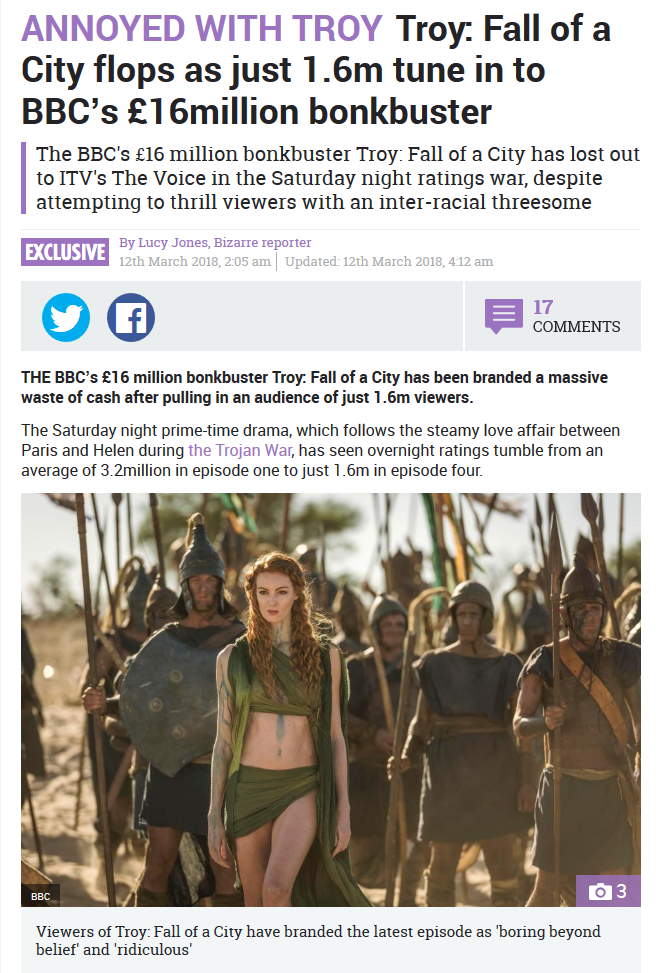Viewport: 660px width, 973px height.
Task: Click the Updated 4:12 am timestamp
Action: pyautogui.click(x=389, y=261)
